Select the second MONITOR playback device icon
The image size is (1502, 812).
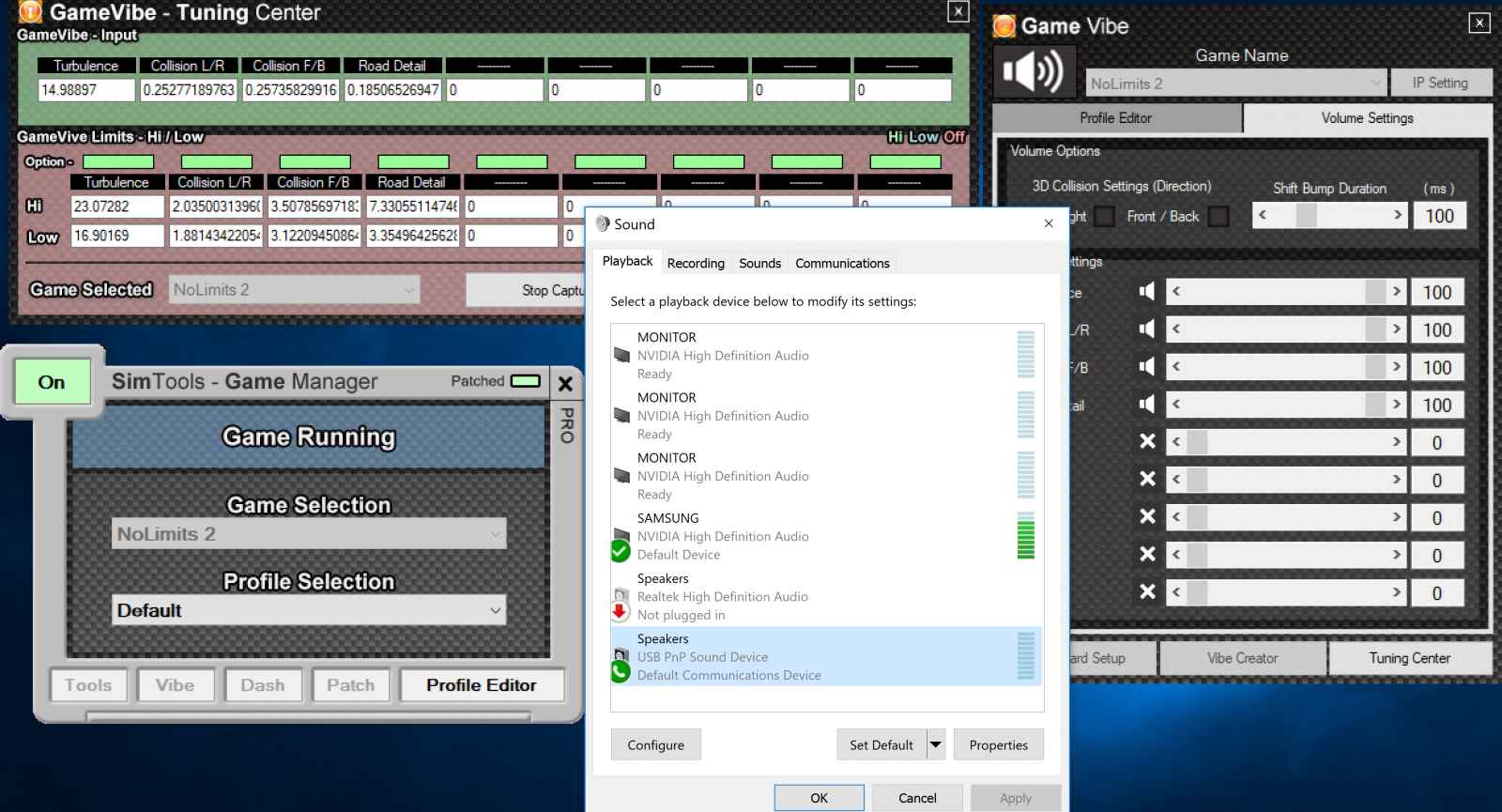point(621,416)
